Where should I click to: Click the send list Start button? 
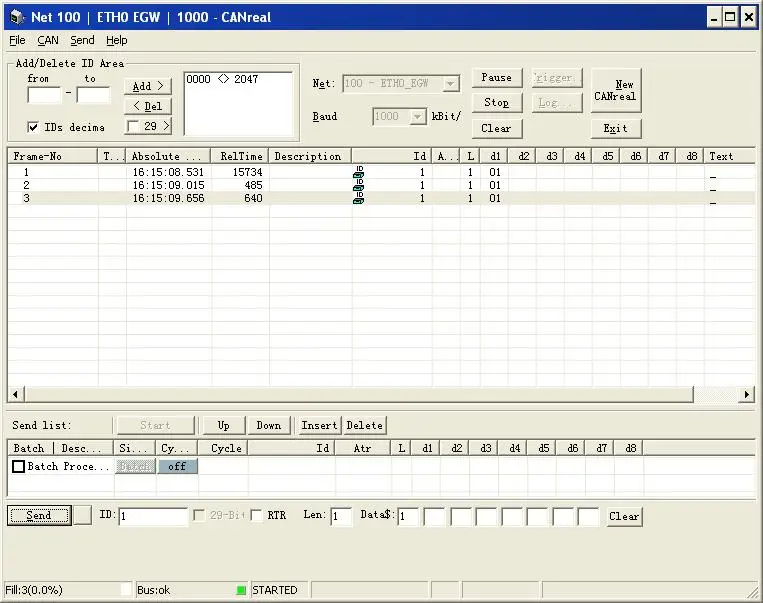point(156,425)
